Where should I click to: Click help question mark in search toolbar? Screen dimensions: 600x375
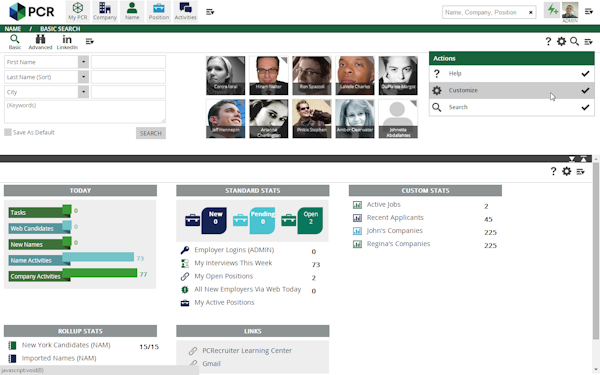548,41
